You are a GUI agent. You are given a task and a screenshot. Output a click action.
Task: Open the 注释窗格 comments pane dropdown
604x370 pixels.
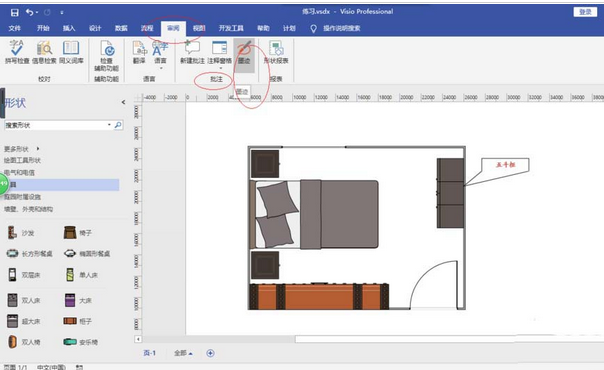point(220,55)
